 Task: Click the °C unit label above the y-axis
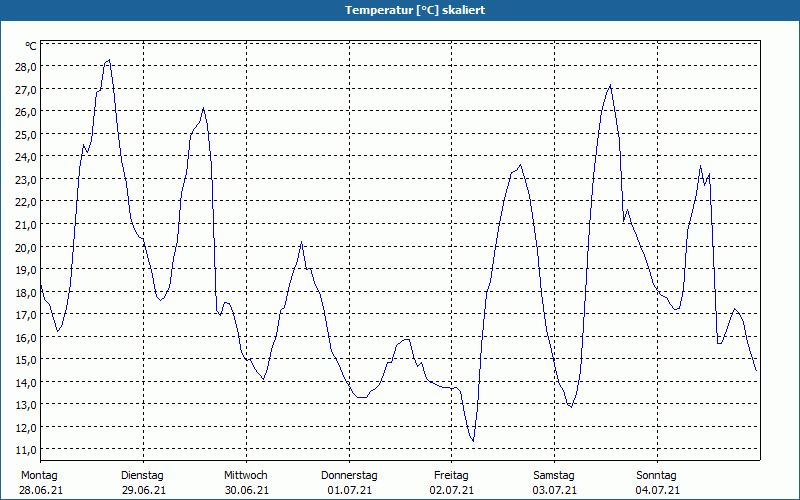point(31,46)
